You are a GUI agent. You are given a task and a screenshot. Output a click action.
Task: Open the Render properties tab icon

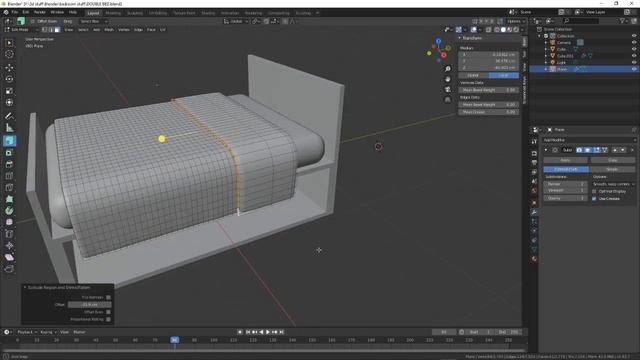pos(534,153)
